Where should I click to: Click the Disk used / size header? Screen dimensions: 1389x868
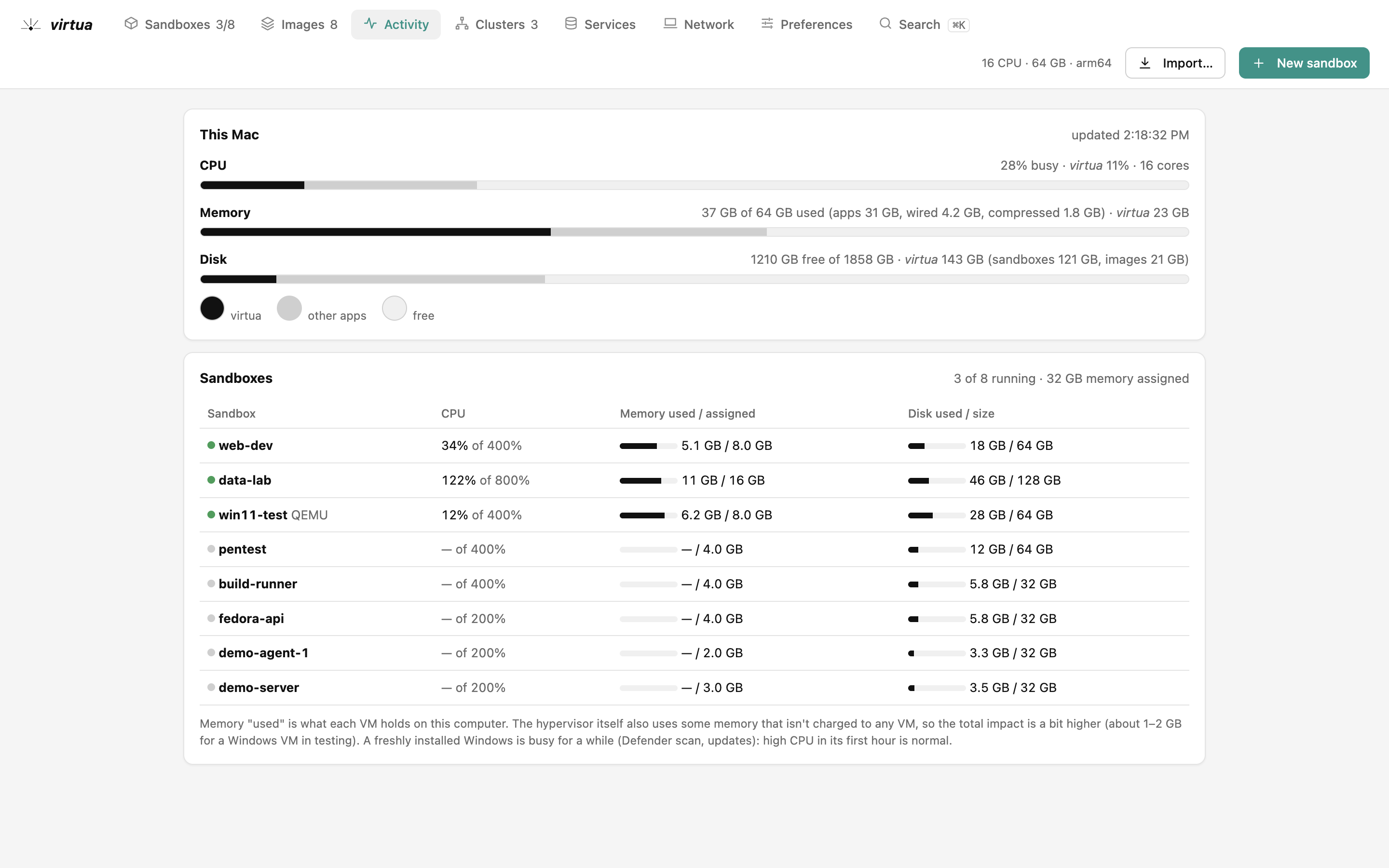pos(951,413)
